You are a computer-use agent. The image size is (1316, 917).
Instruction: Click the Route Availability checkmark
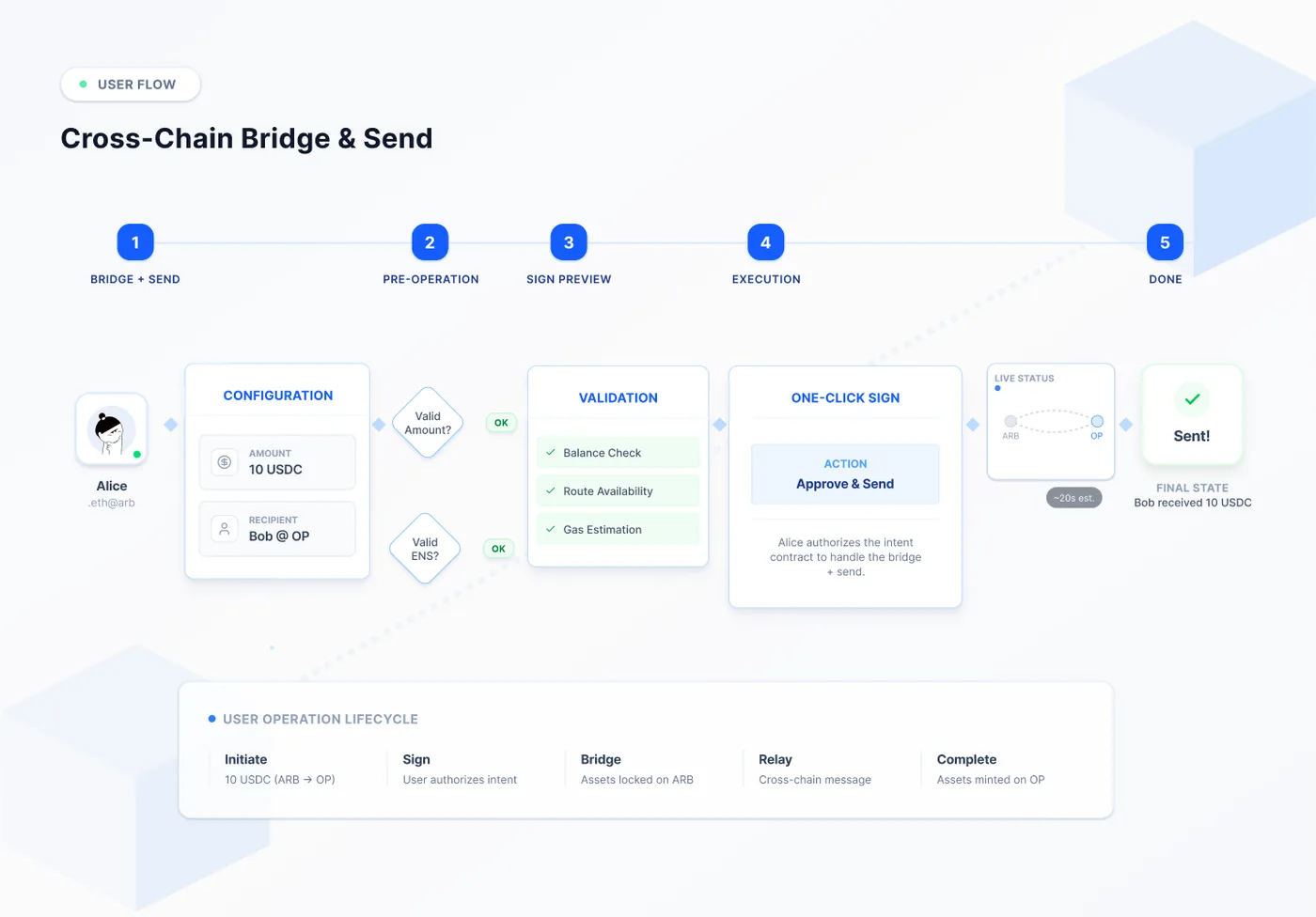[x=551, y=491]
